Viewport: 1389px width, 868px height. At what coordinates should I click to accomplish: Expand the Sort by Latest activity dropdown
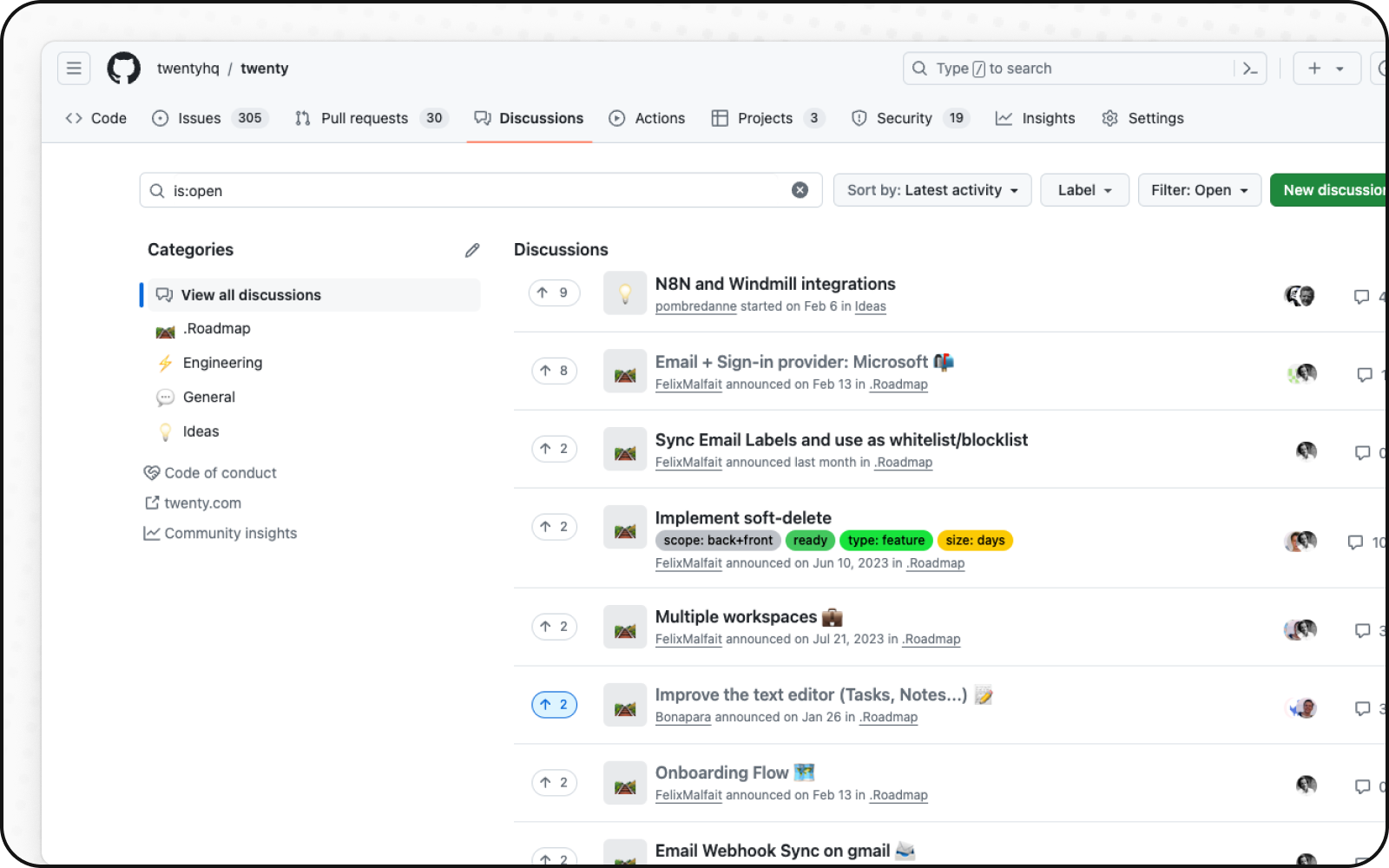click(x=932, y=190)
